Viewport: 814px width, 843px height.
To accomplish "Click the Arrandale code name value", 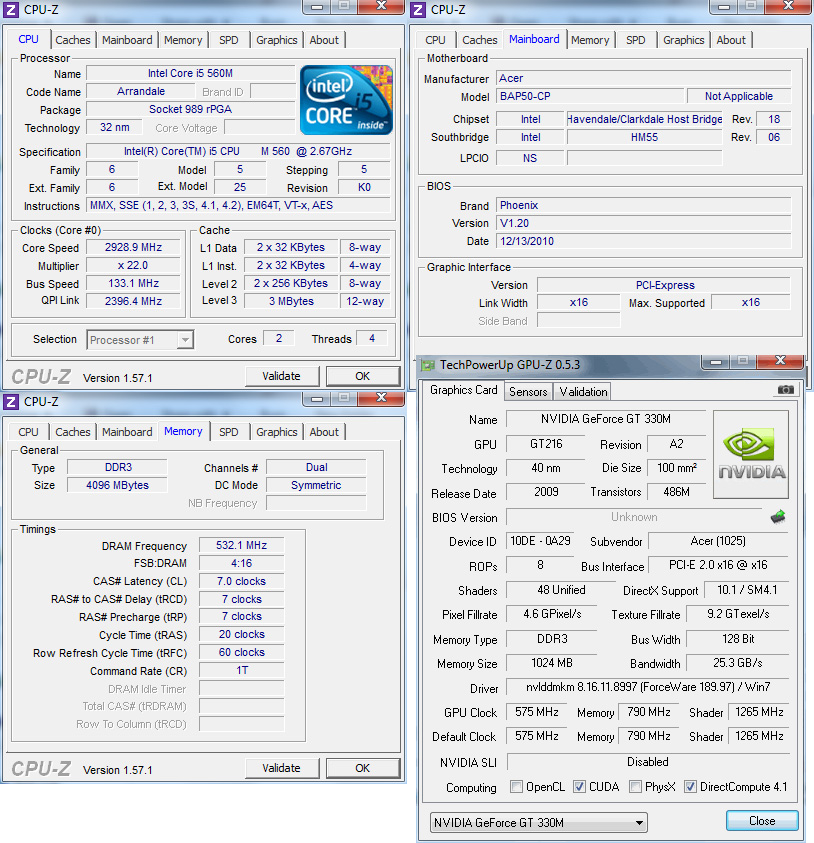I will coord(141,91).
